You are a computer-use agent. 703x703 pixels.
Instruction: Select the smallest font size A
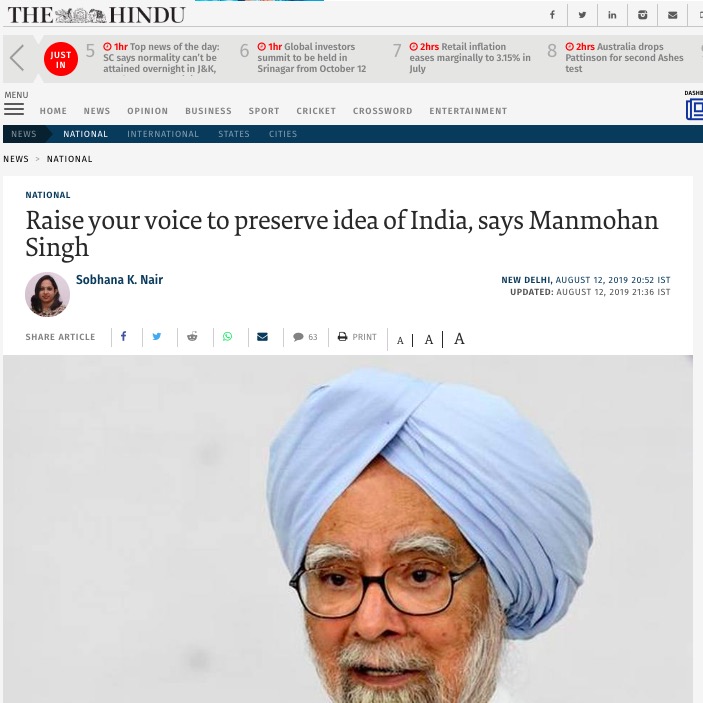(x=400, y=341)
